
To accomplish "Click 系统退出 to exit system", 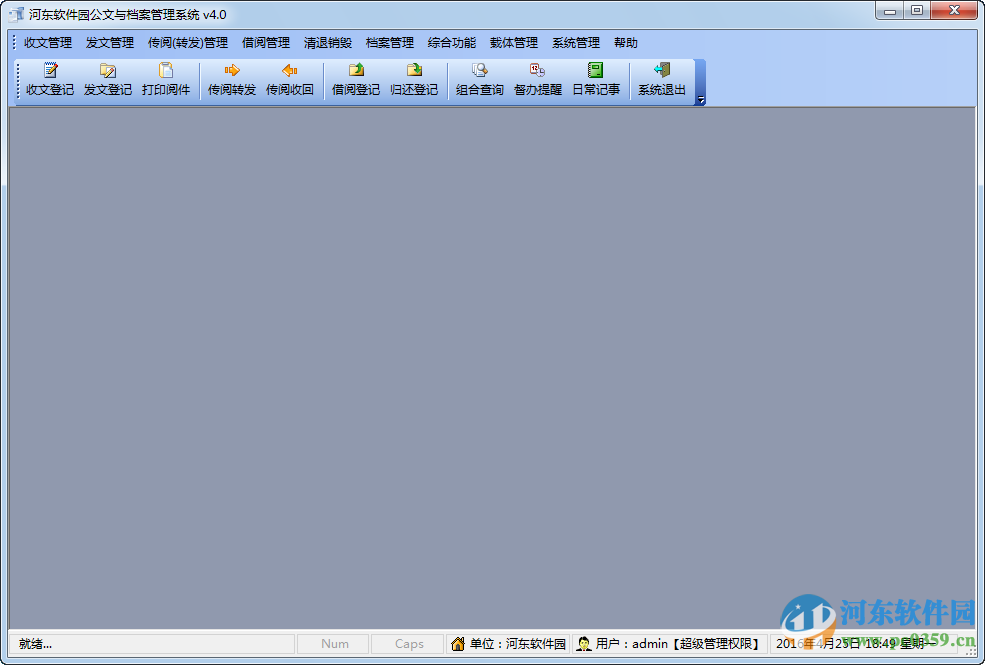I will 661,80.
